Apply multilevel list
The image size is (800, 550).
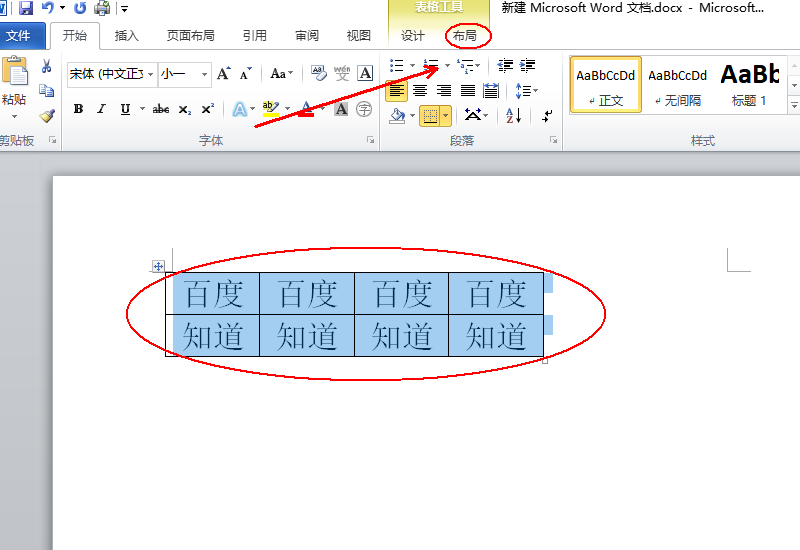465,65
